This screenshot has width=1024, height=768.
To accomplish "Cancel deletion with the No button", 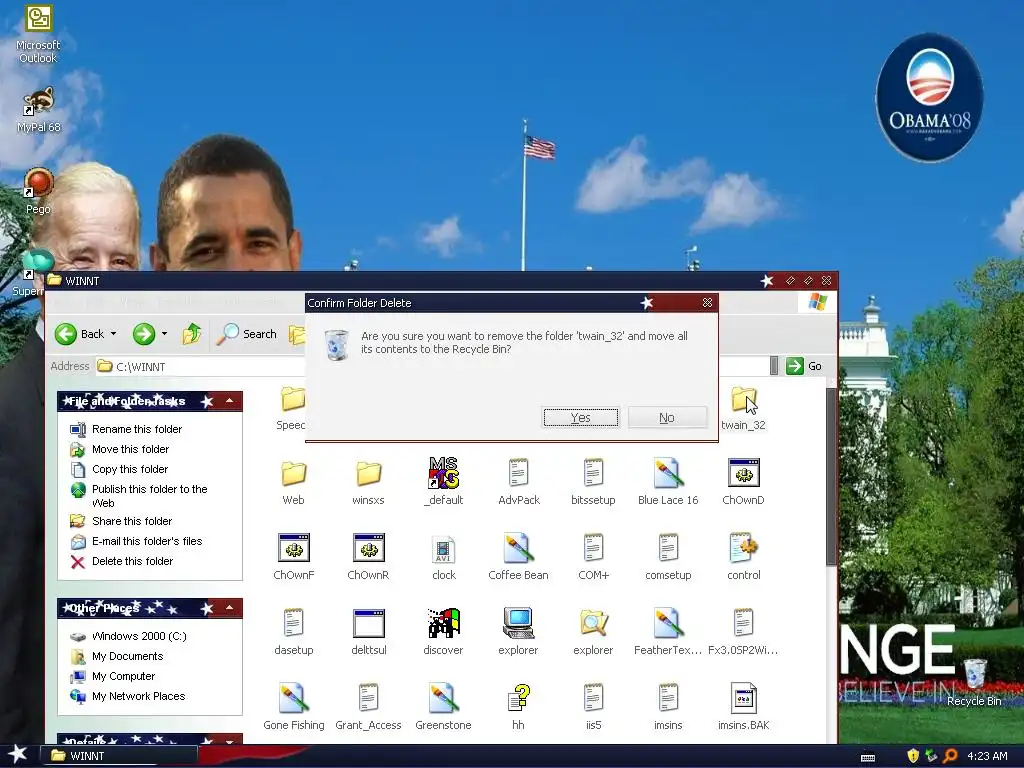I will click(667, 417).
